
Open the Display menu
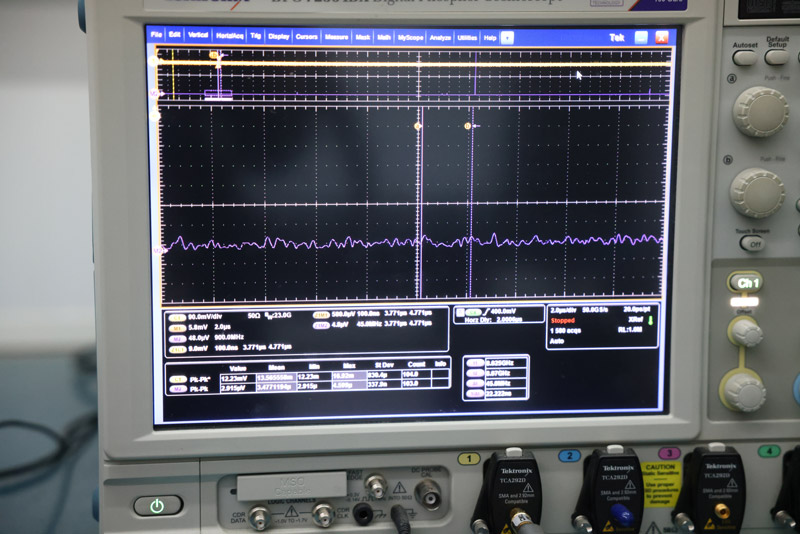tap(279, 36)
